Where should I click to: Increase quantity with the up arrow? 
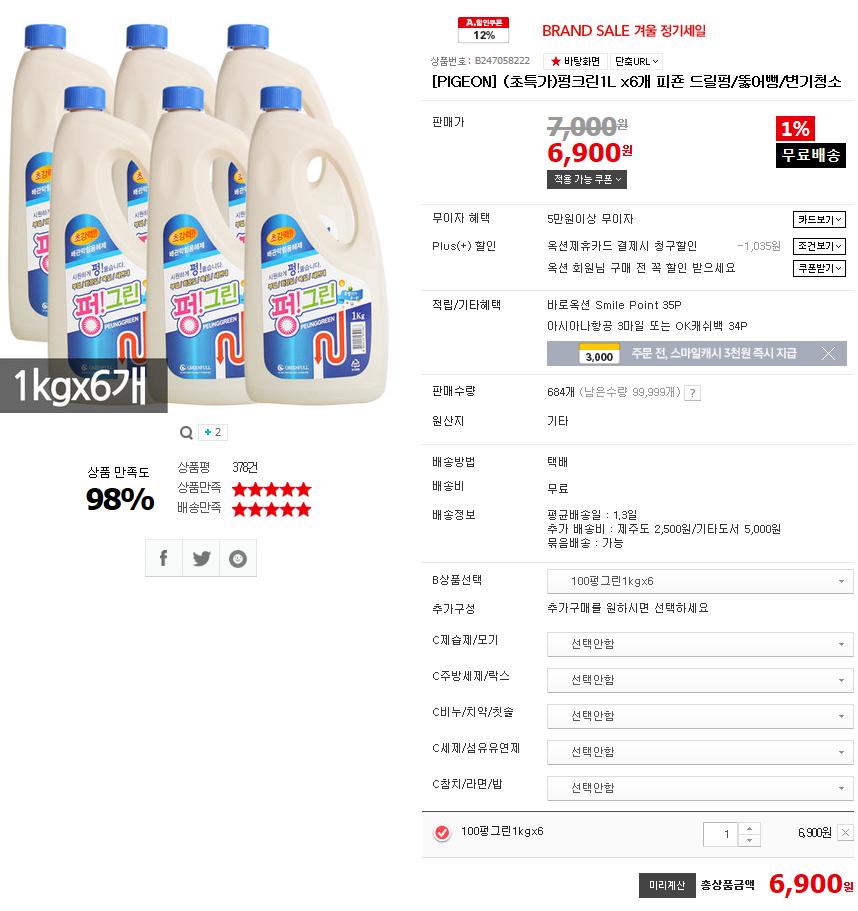[749, 828]
